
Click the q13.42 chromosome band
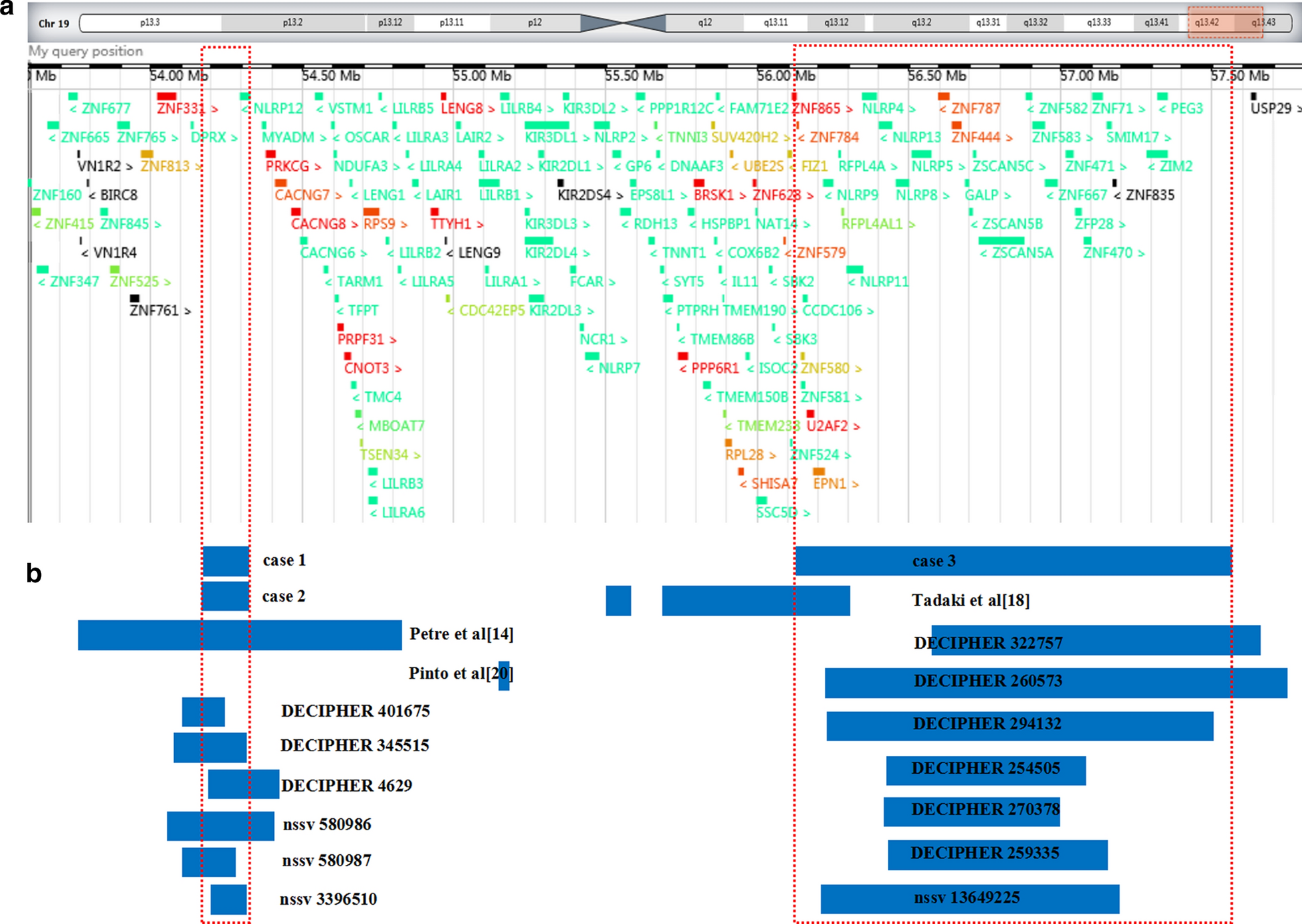click(x=1206, y=22)
